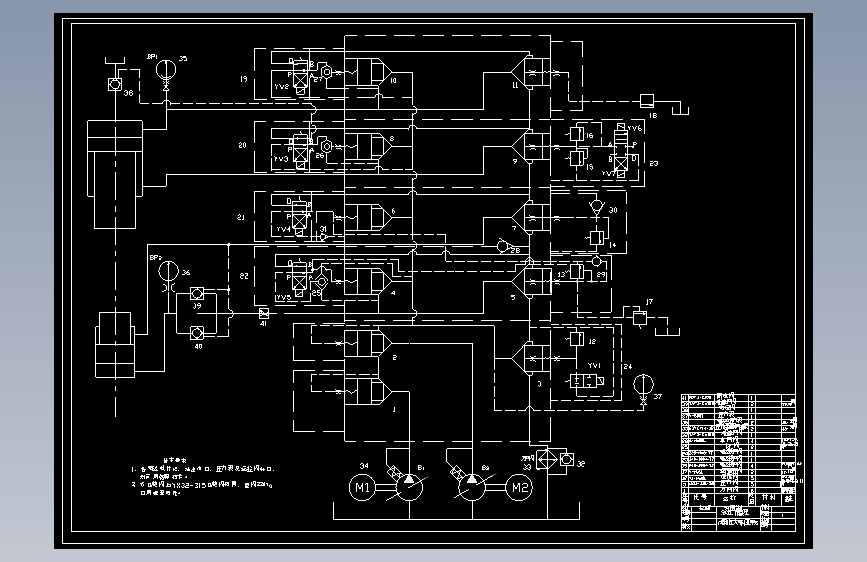
Task: Select the M2 motor circle
Action: 519,487
